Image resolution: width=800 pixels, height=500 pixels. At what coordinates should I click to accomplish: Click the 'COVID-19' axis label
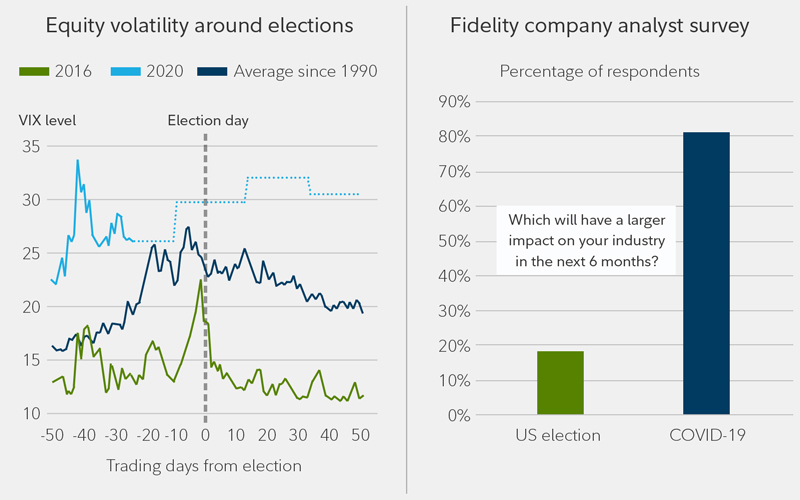pyautogui.click(x=708, y=437)
